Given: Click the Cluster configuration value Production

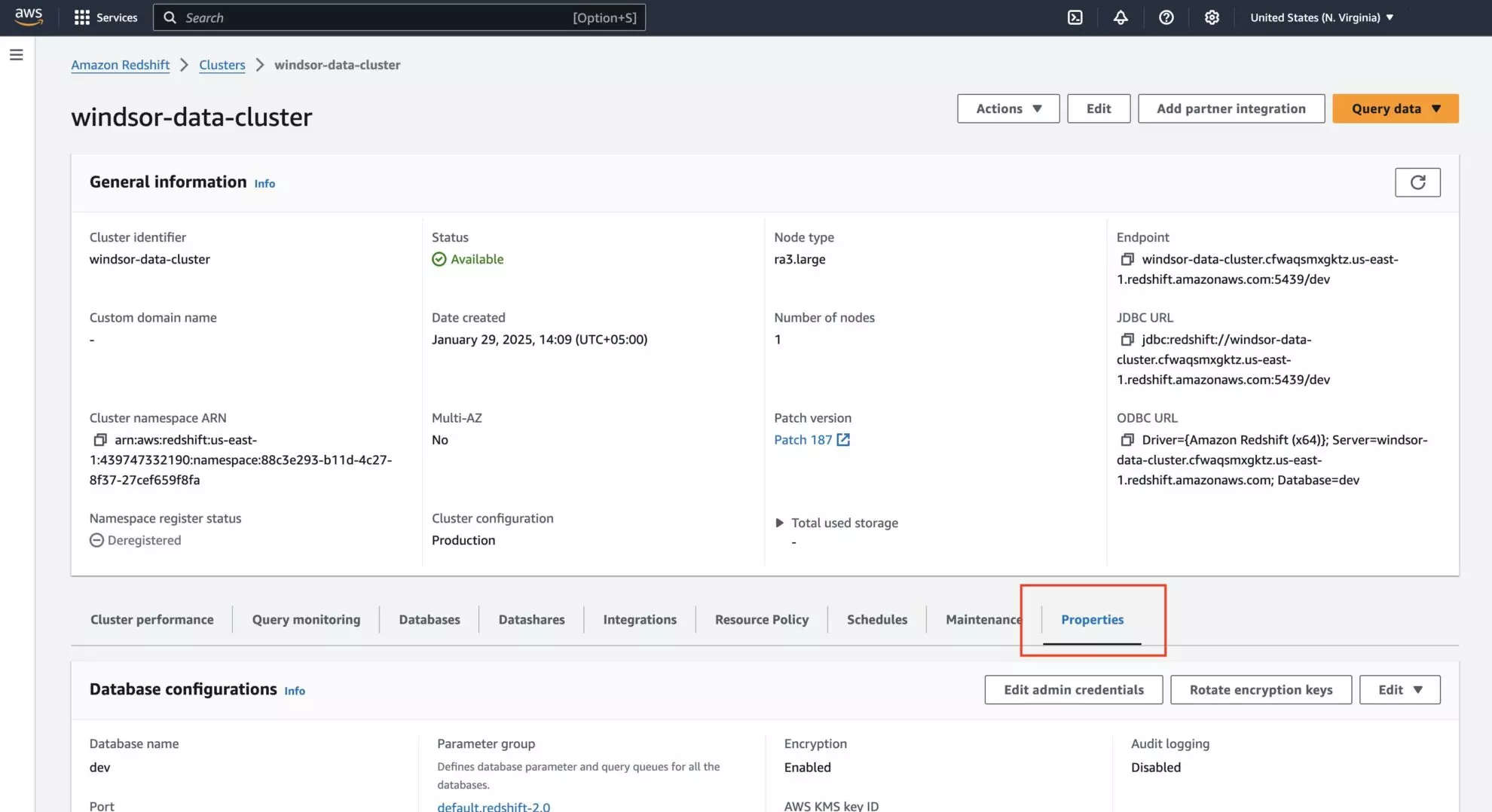Looking at the screenshot, I should click(463, 540).
